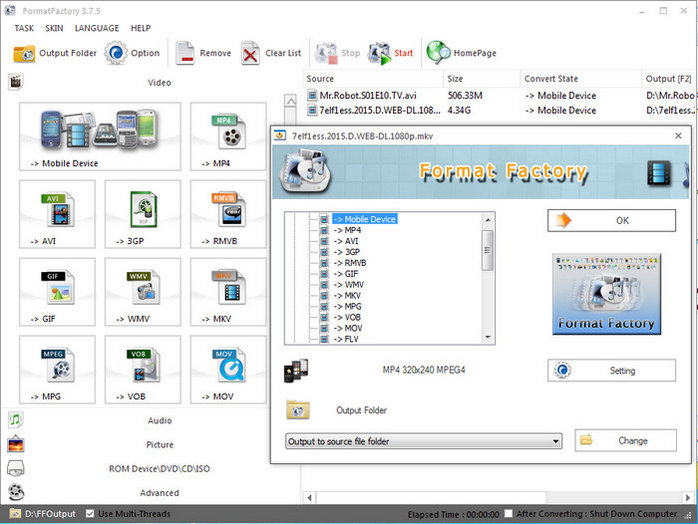This screenshot has height=524, width=698.
Task: Select -> Mobile Device in format tree
Action: tap(365, 219)
